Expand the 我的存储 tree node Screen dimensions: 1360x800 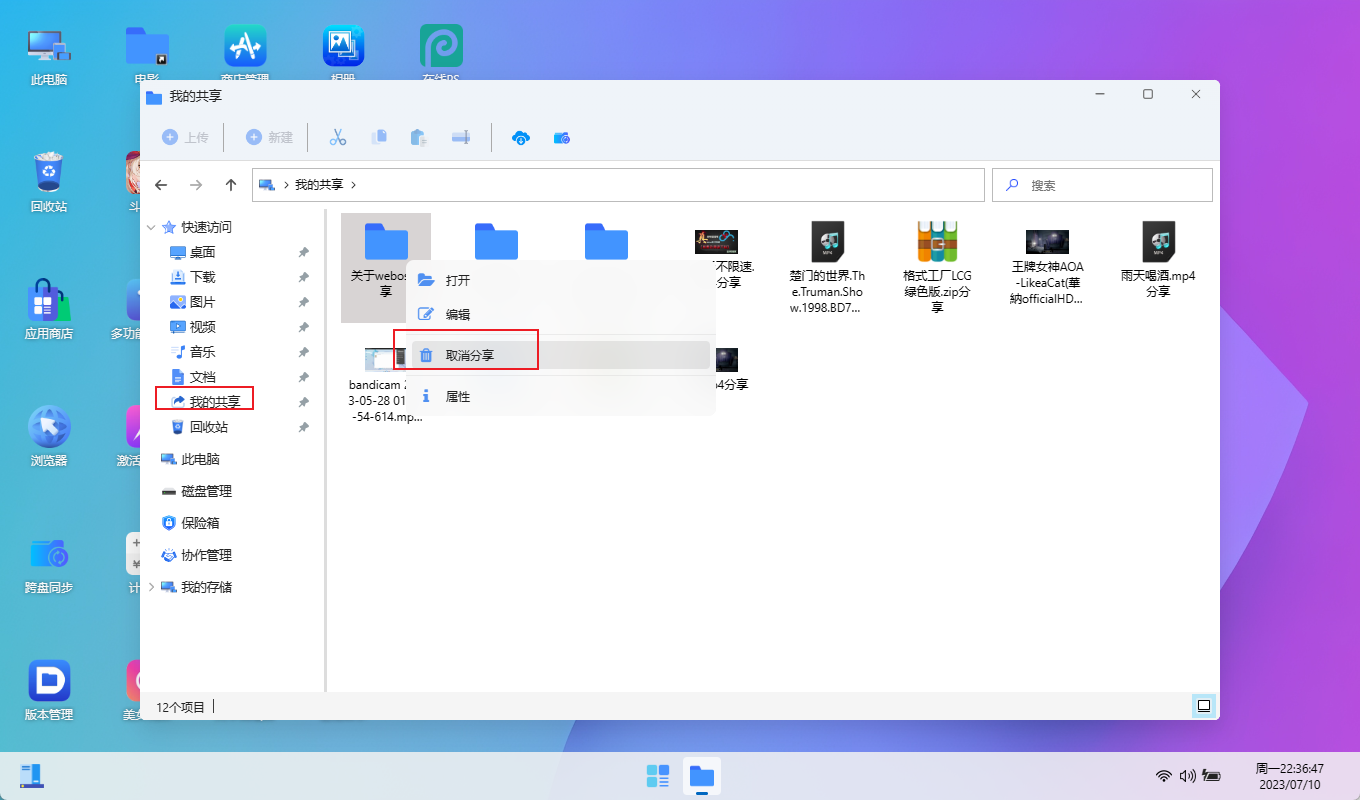pos(152,587)
